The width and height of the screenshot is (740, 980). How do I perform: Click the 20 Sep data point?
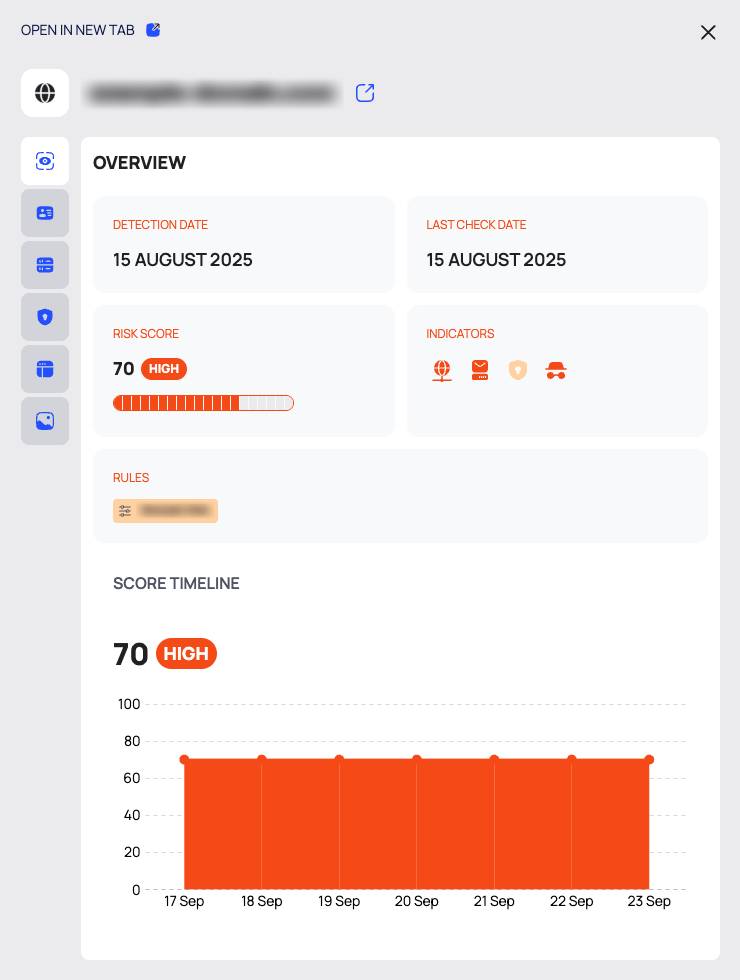pos(417,759)
